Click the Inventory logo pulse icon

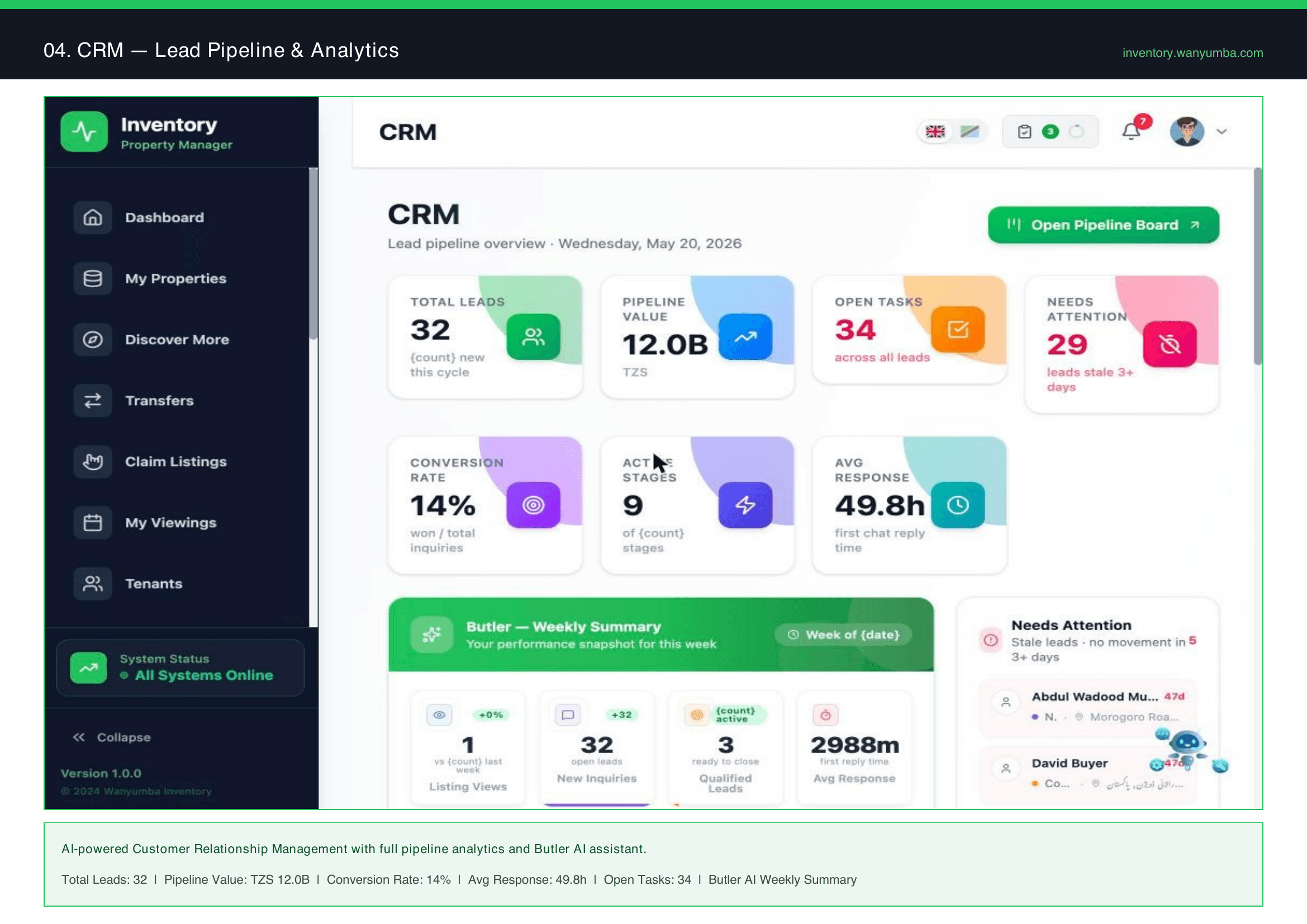click(x=84, y=131)
